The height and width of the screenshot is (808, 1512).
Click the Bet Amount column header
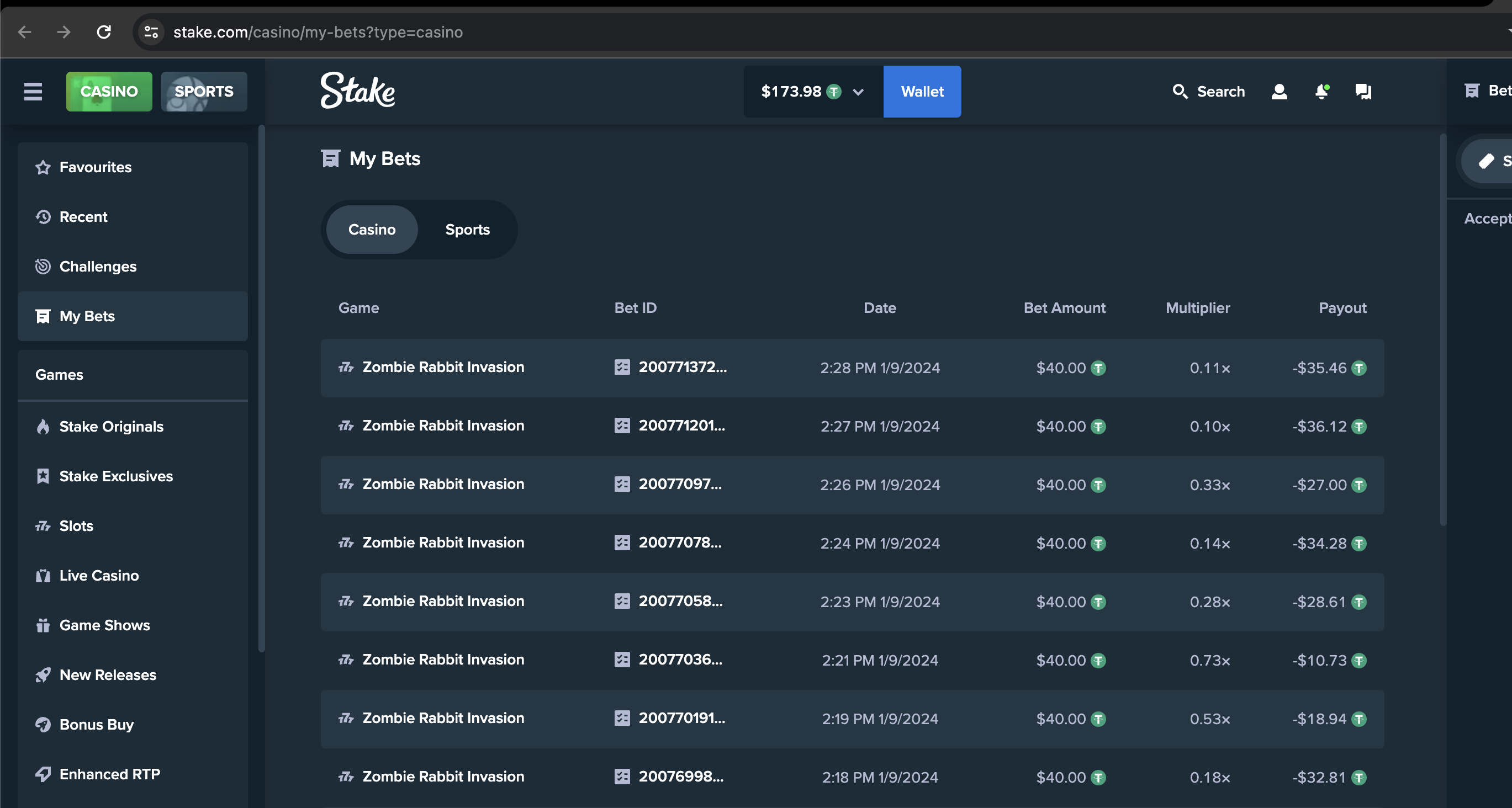click(x=1065, y=308)
